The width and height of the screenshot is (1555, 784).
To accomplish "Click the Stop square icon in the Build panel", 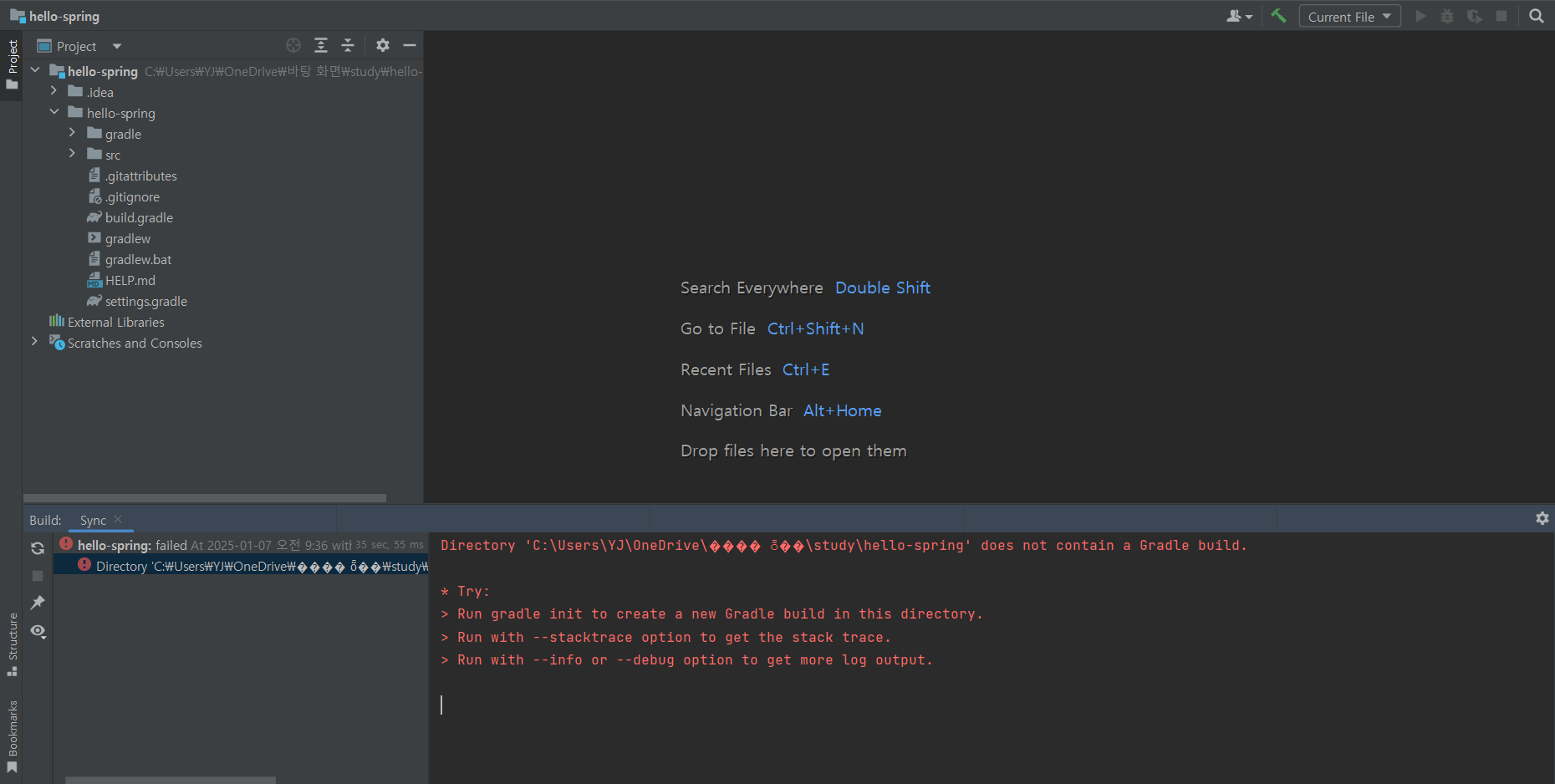I will pyautogui.click(x=38, y=576).
